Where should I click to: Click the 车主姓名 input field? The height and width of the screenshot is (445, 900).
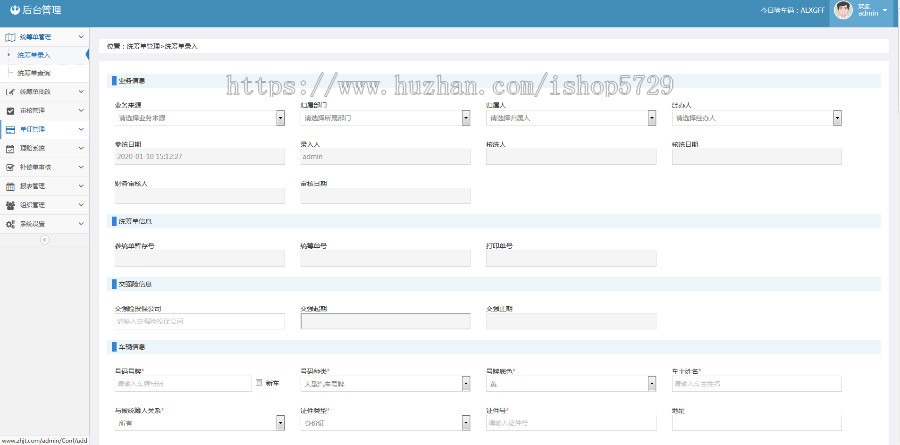pos(757,384)
